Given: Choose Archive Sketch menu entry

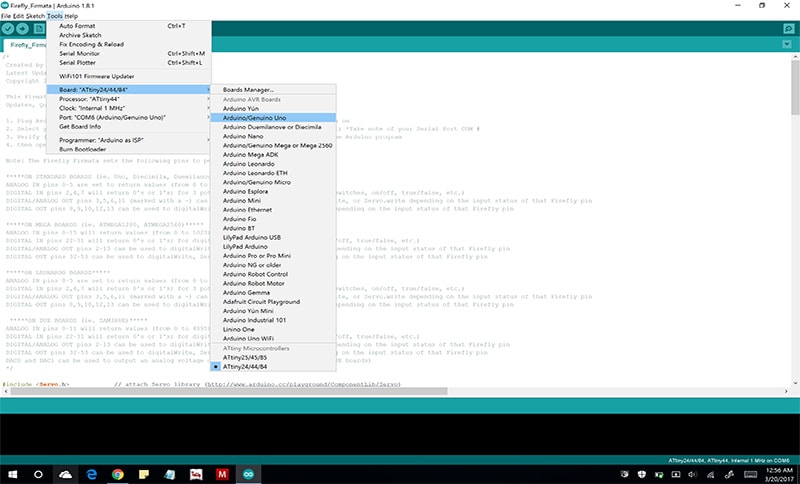Looking at the screenshot, I should 129,35.
